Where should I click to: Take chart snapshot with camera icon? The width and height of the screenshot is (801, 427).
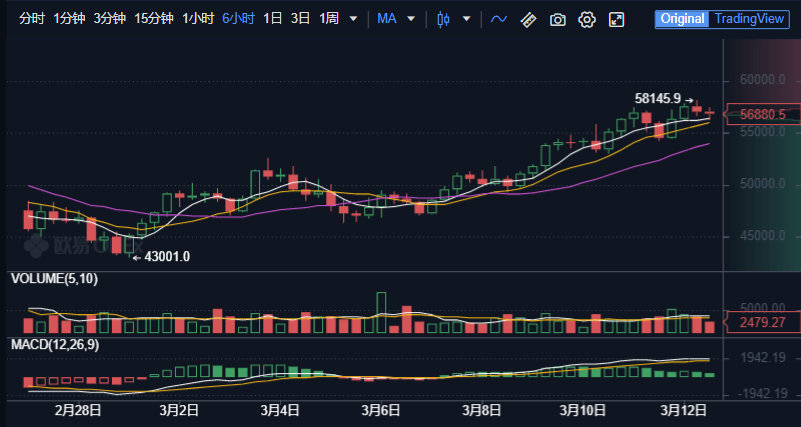[x=557, y=20]
